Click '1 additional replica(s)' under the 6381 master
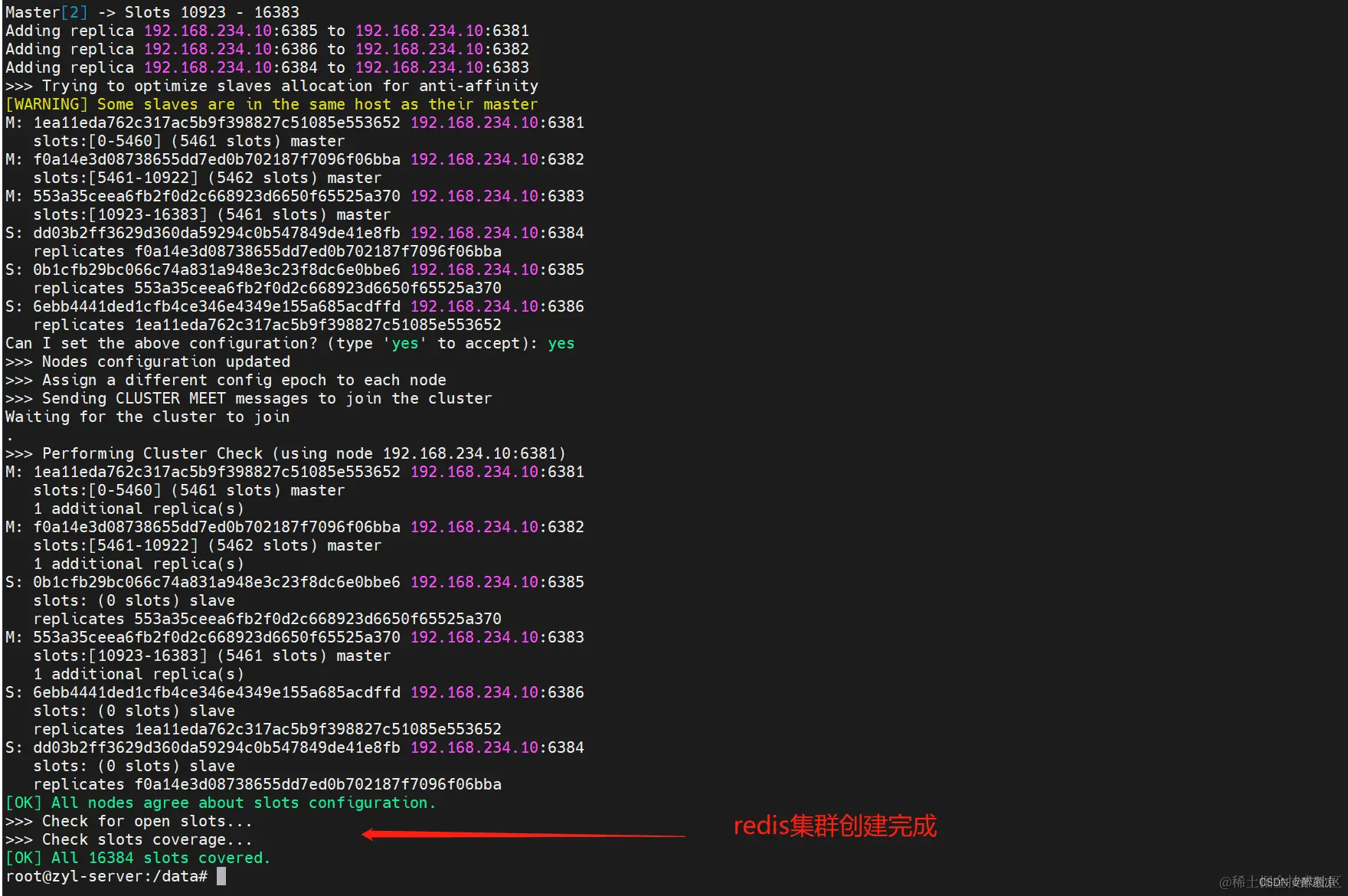This screenshot has height=896, width=1348. pos(139,508)
